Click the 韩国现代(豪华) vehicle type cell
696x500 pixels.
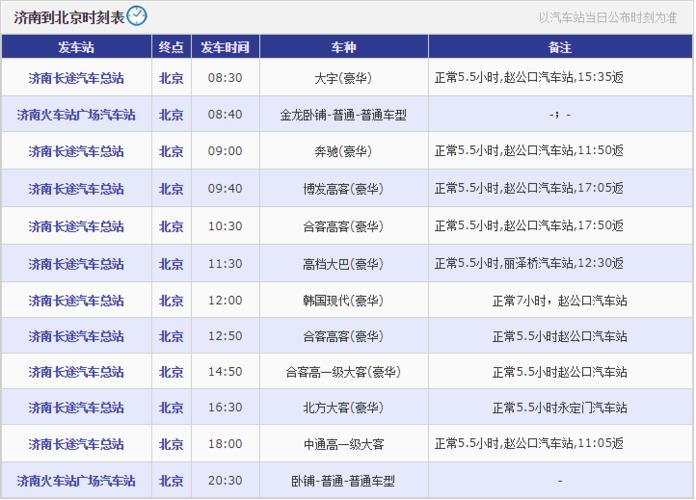[x=344, y=301]
